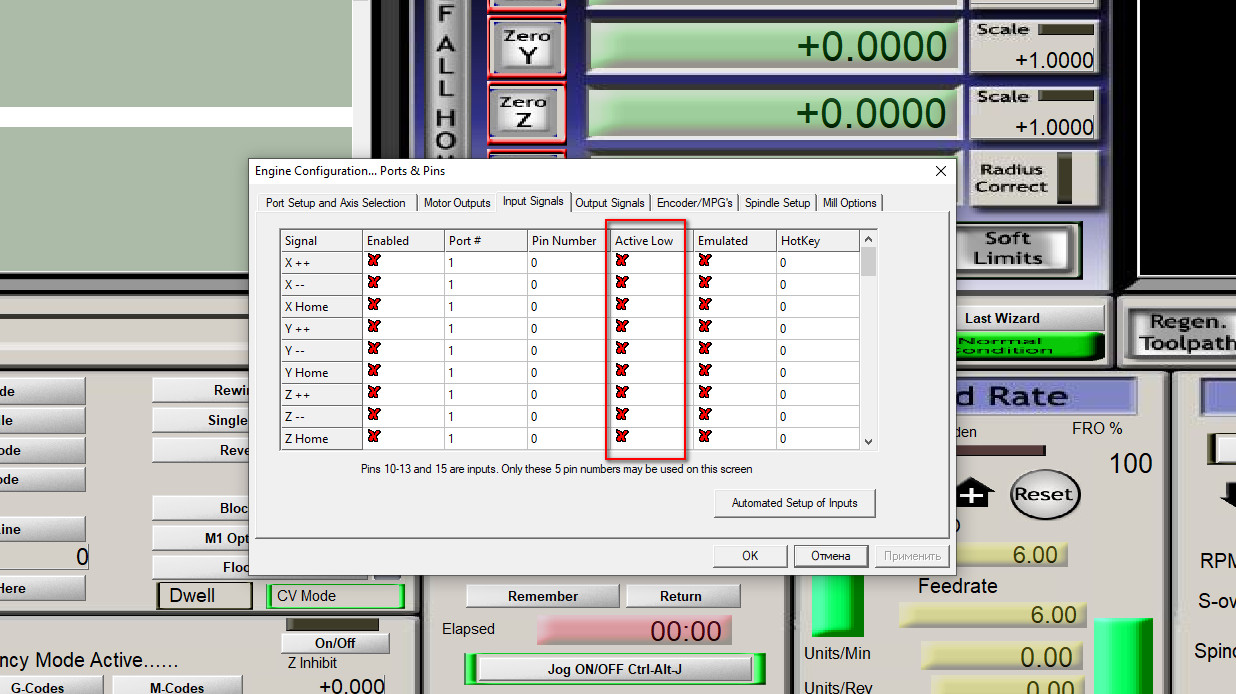Toggle Enabled for Y -- signal
Screen dimensions: 1236x694
(374, 348)
